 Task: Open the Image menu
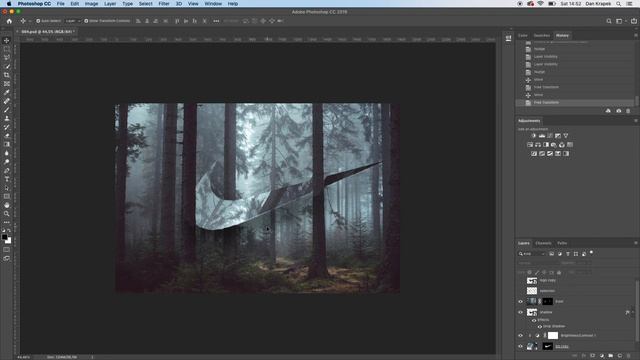click(x=91, y=4)
